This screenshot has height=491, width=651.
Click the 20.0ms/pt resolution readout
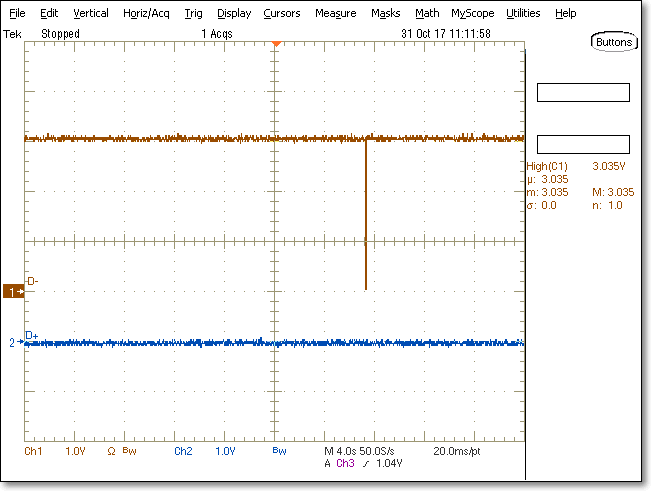(x=457, y=451)
